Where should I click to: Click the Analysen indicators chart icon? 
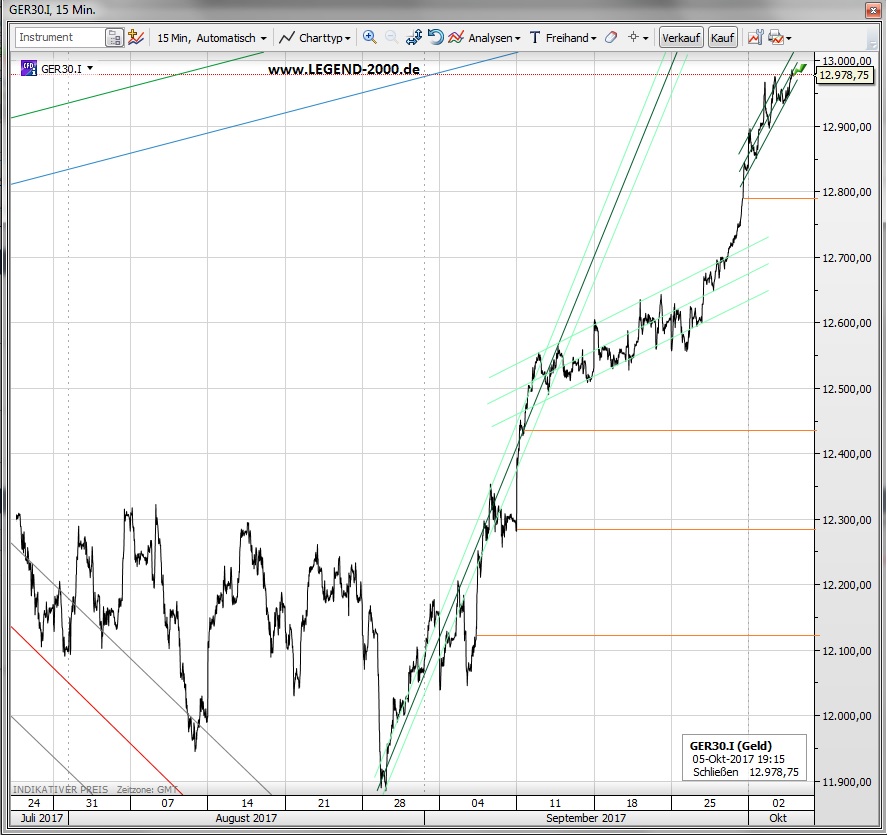pyautogui.click(x=456, y=37)
